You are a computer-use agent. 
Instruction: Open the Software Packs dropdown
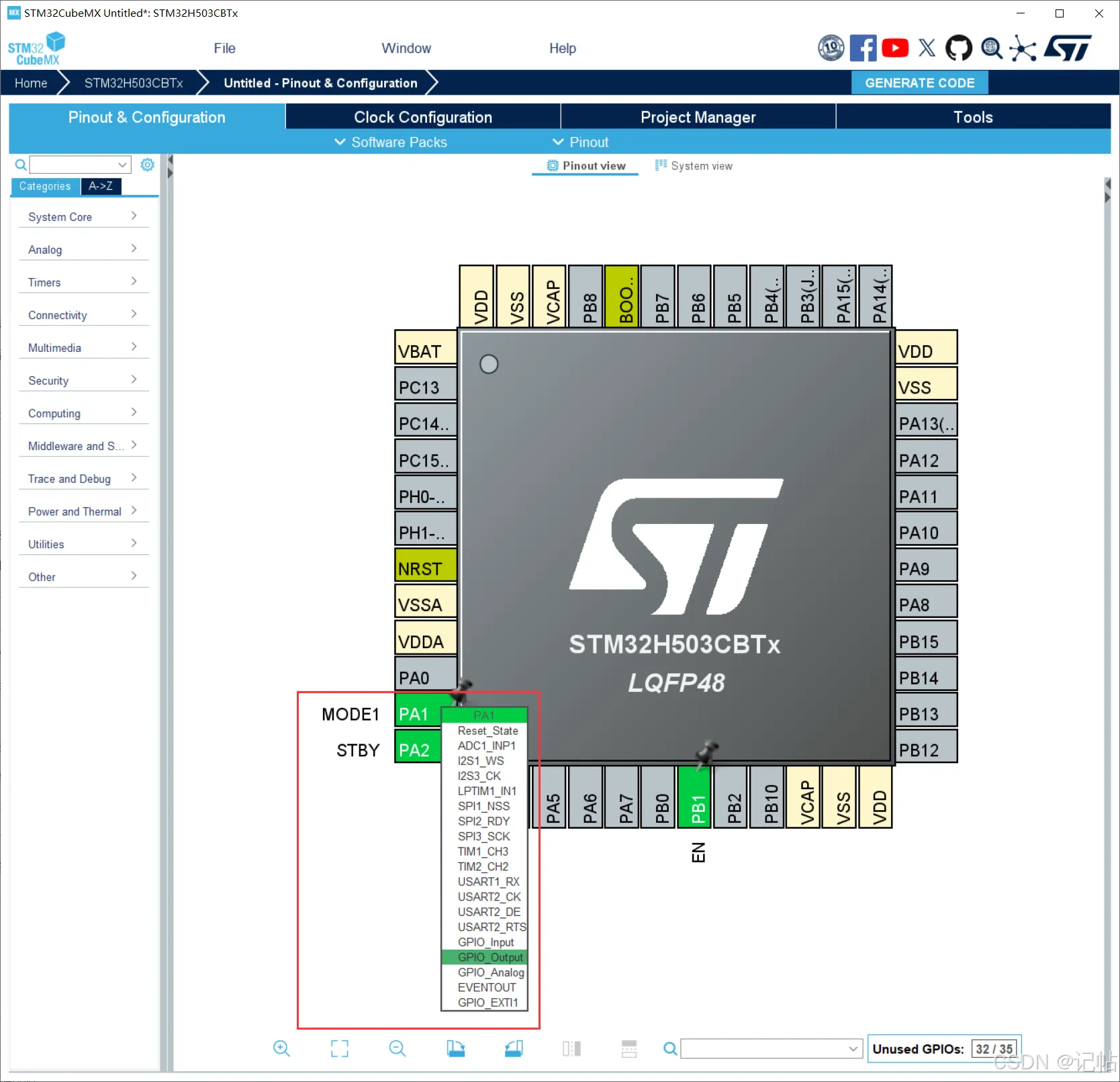click(391, 142)
